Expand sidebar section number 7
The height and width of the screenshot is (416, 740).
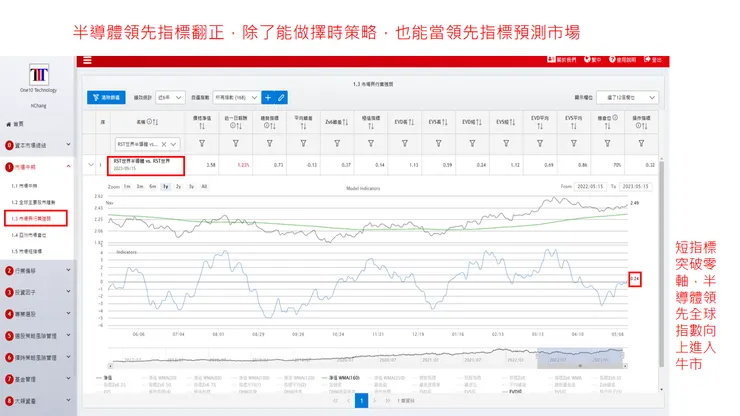coord(38,379)
